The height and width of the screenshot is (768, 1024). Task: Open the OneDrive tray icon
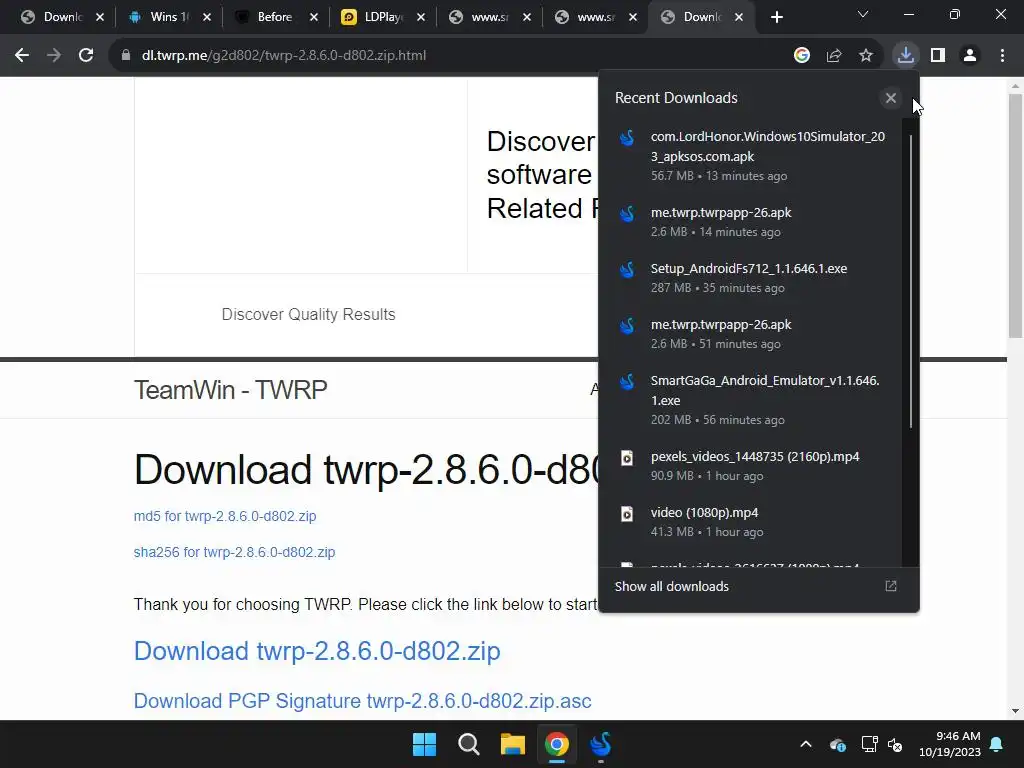pyautogui.click(x=838, y=744)
